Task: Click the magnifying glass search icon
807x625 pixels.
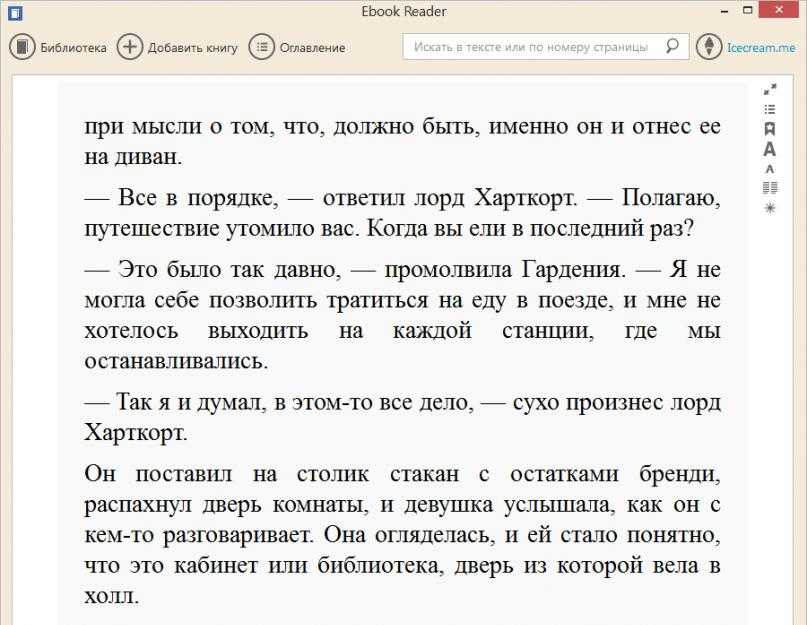Action: pyautogui.click(x=672, y=46)
